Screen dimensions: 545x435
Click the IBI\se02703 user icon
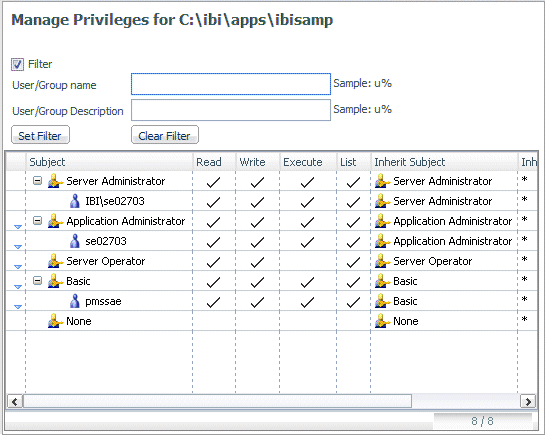point(75,201)
